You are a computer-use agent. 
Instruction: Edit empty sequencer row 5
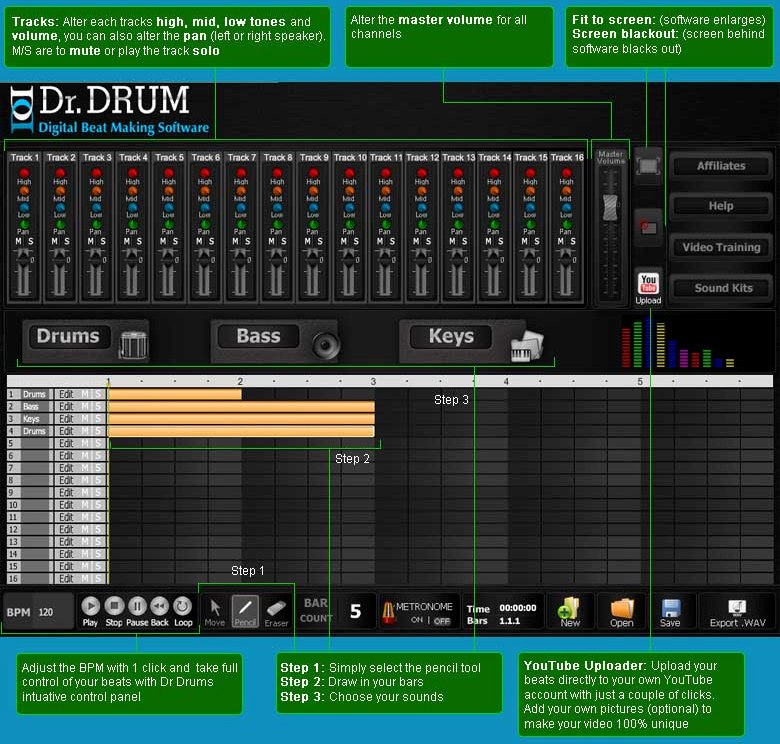click(x=66, y=443)
